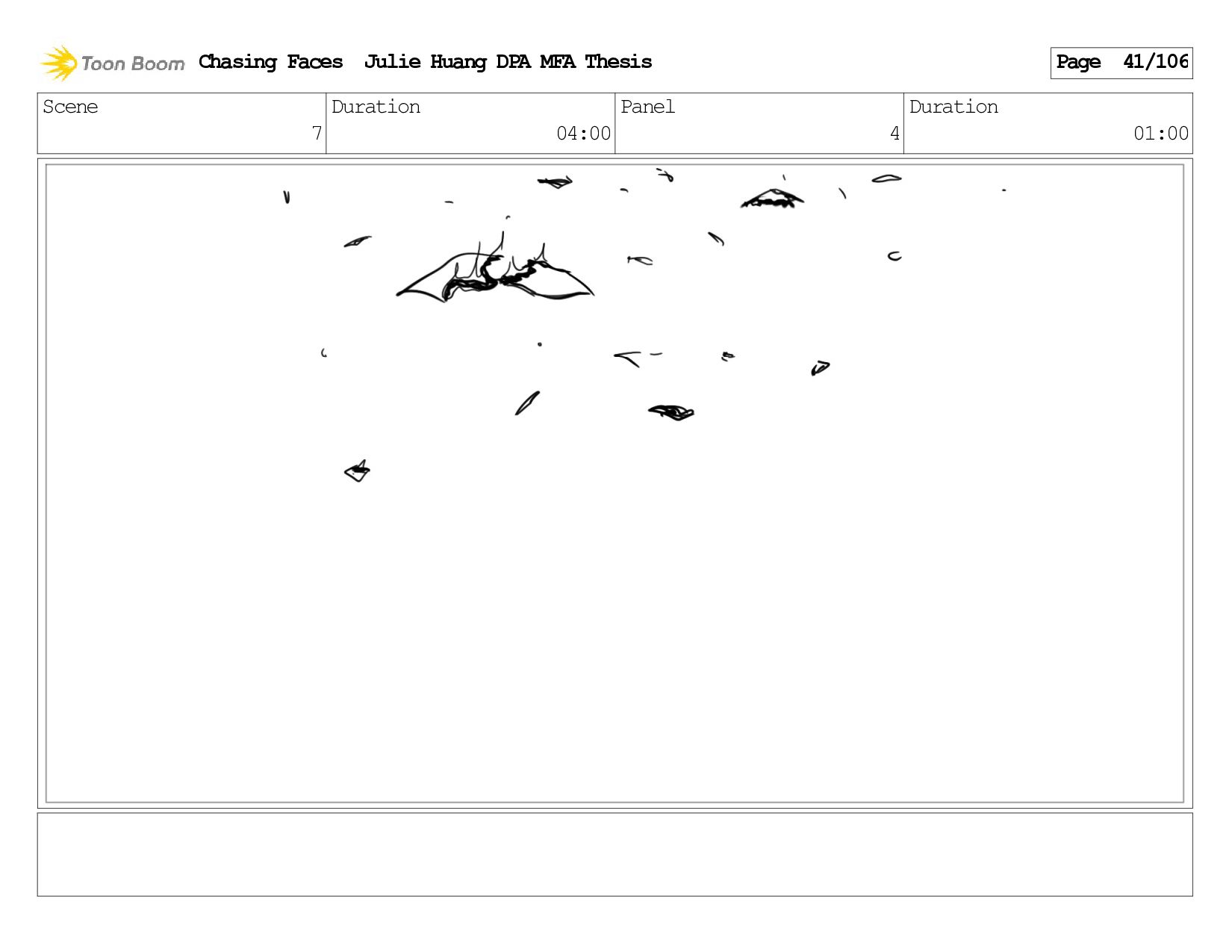Click the Toon Boom logo

[112, 63]
